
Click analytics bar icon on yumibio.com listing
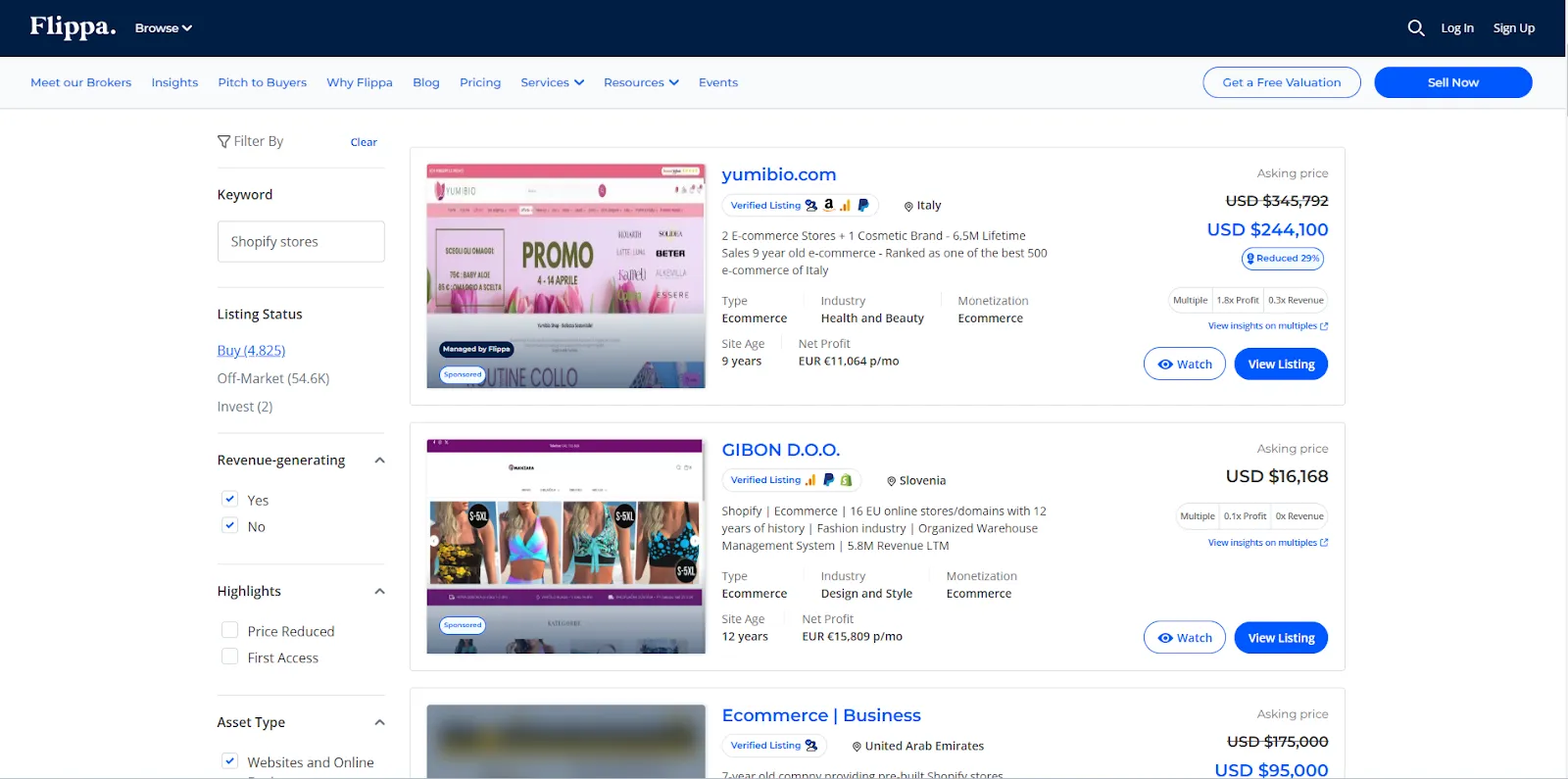(845, 206)
